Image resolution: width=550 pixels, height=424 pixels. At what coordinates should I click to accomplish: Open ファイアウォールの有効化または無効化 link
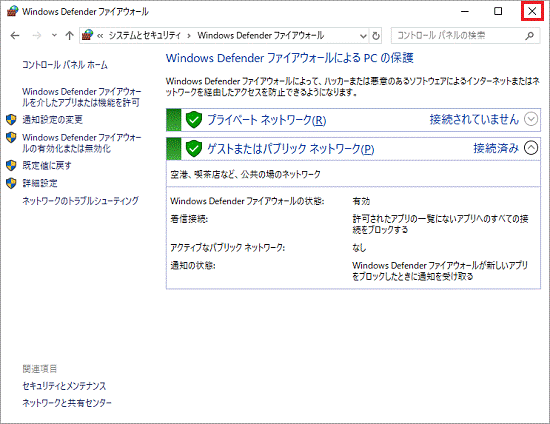(81, 143)
